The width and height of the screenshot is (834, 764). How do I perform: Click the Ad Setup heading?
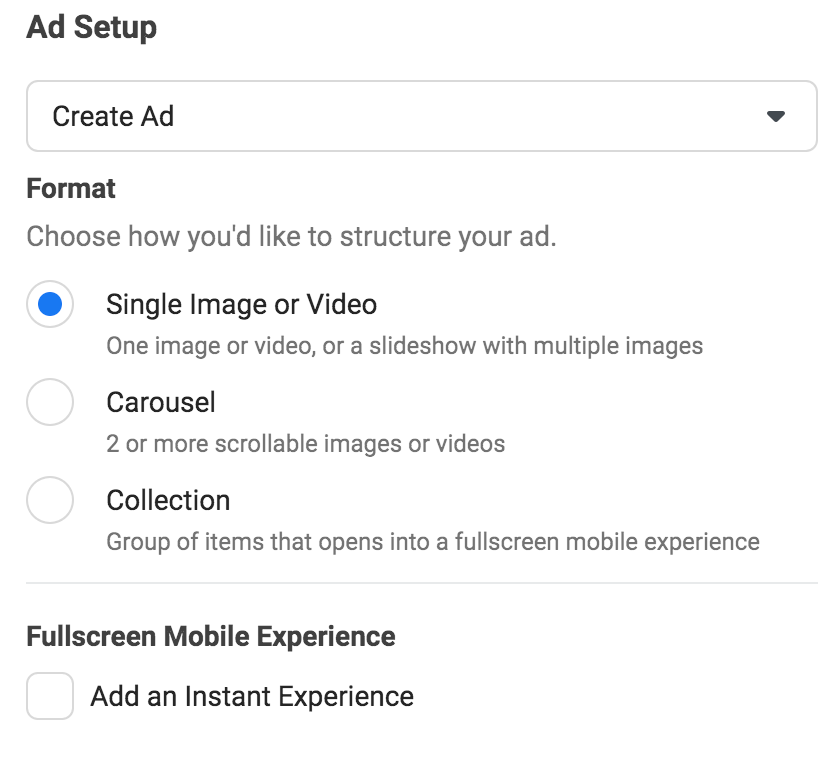92,27
